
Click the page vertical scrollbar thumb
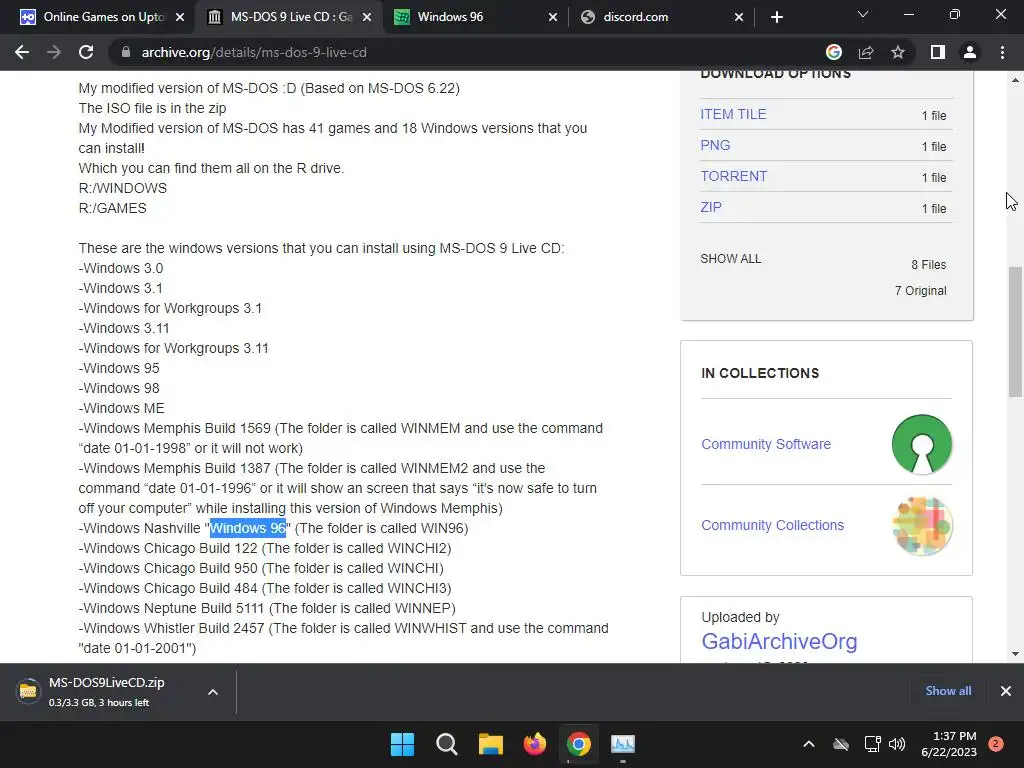(1015, 332)
